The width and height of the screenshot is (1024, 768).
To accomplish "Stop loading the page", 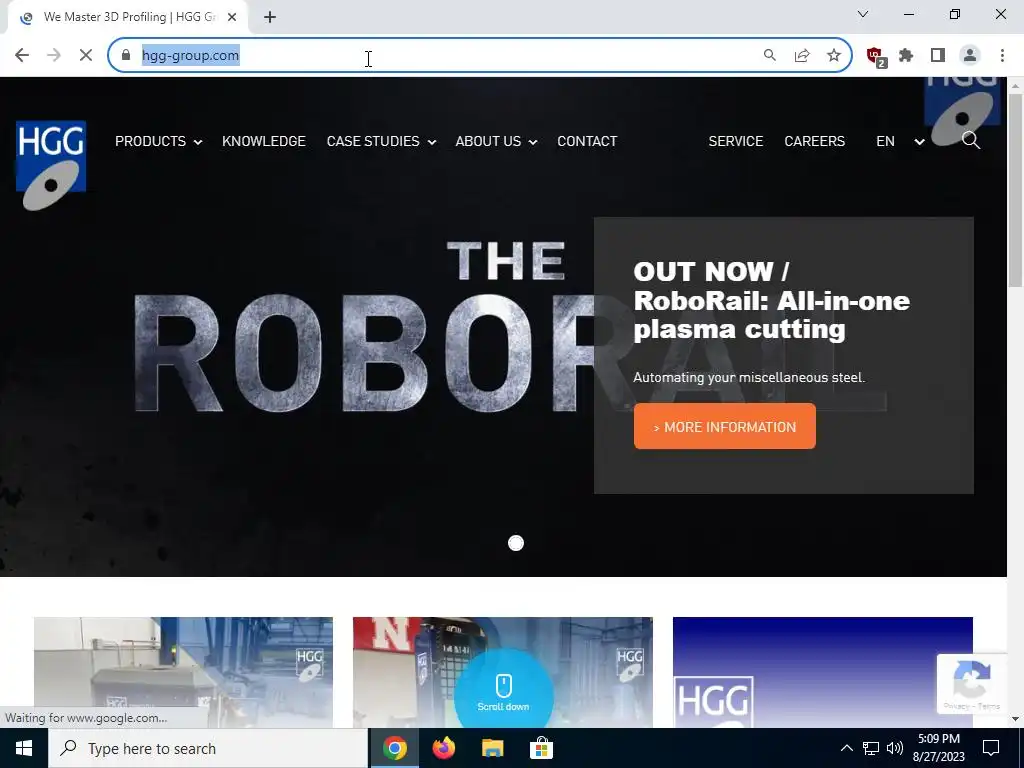I will click(x=86, y=56).
